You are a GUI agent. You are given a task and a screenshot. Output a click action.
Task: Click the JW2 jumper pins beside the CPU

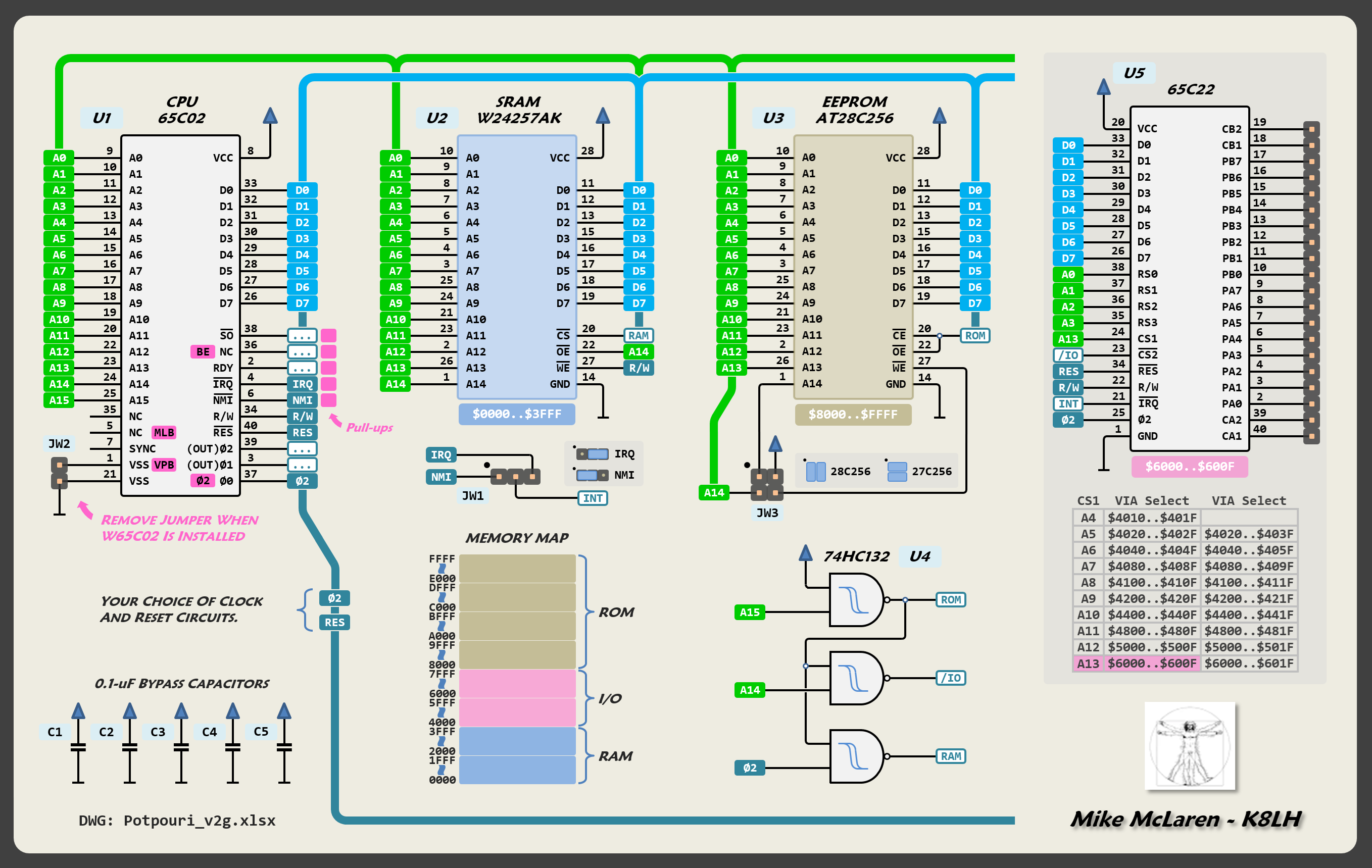coord(59,473)
